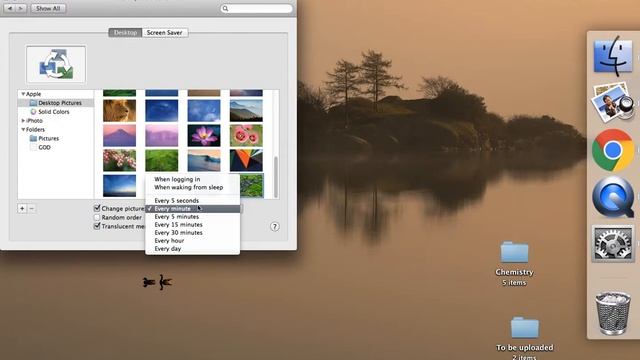The height and width of the screenshot is (360, 640).
Task: Select the green grass wallpaper thumbnail
Action: coord(162,160)
